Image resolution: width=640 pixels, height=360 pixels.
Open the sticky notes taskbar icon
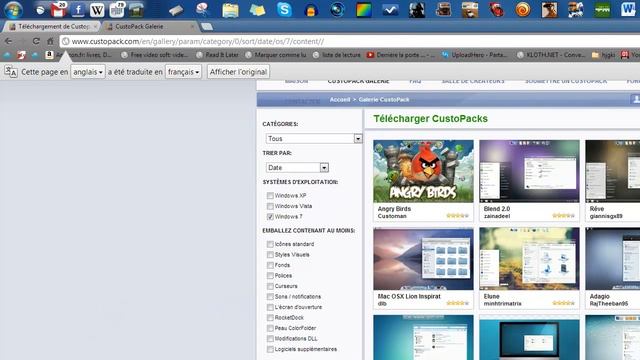257,10
